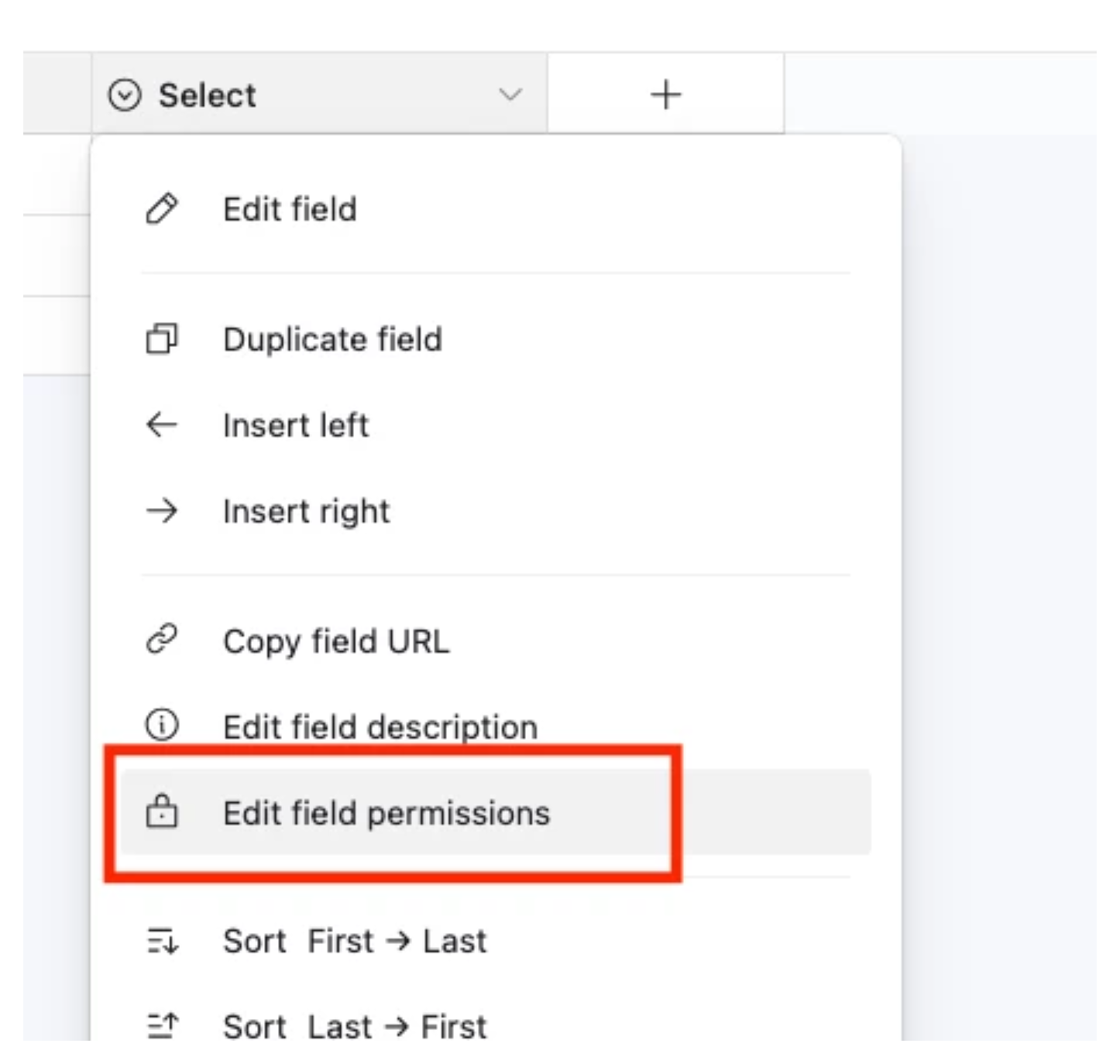Click the single-select field type icon on Select column

pyautogui.click(x=126, y=94)
